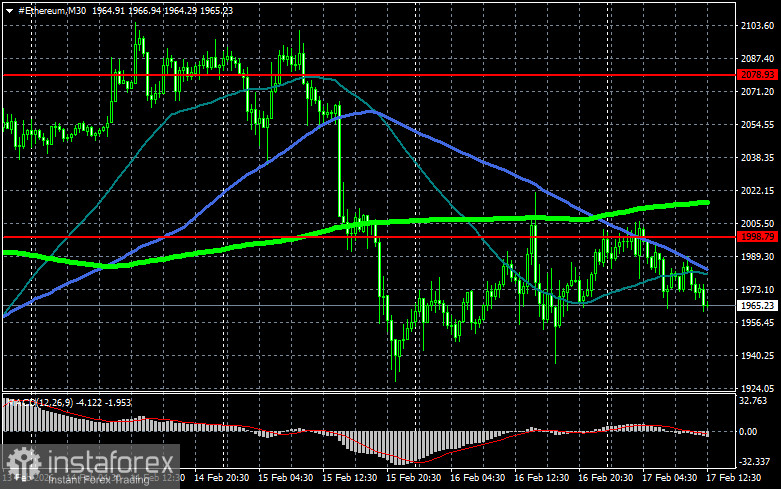
Task: Click the 2054.55 price scale value
Action: coord(758,124)
